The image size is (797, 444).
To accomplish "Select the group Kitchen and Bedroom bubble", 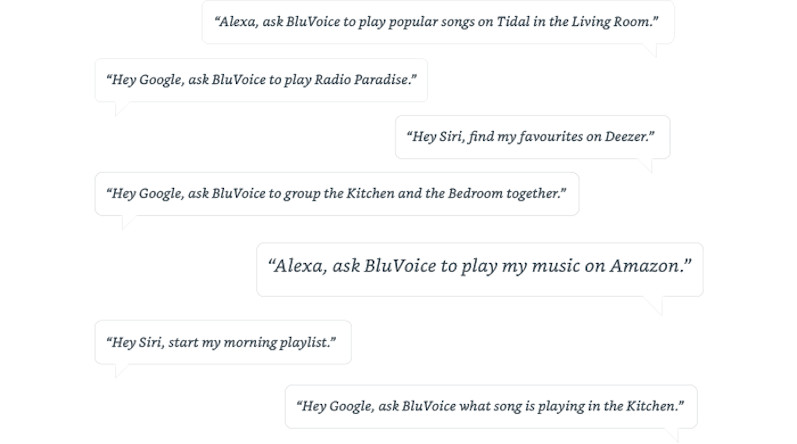I will tap(337, 194).
